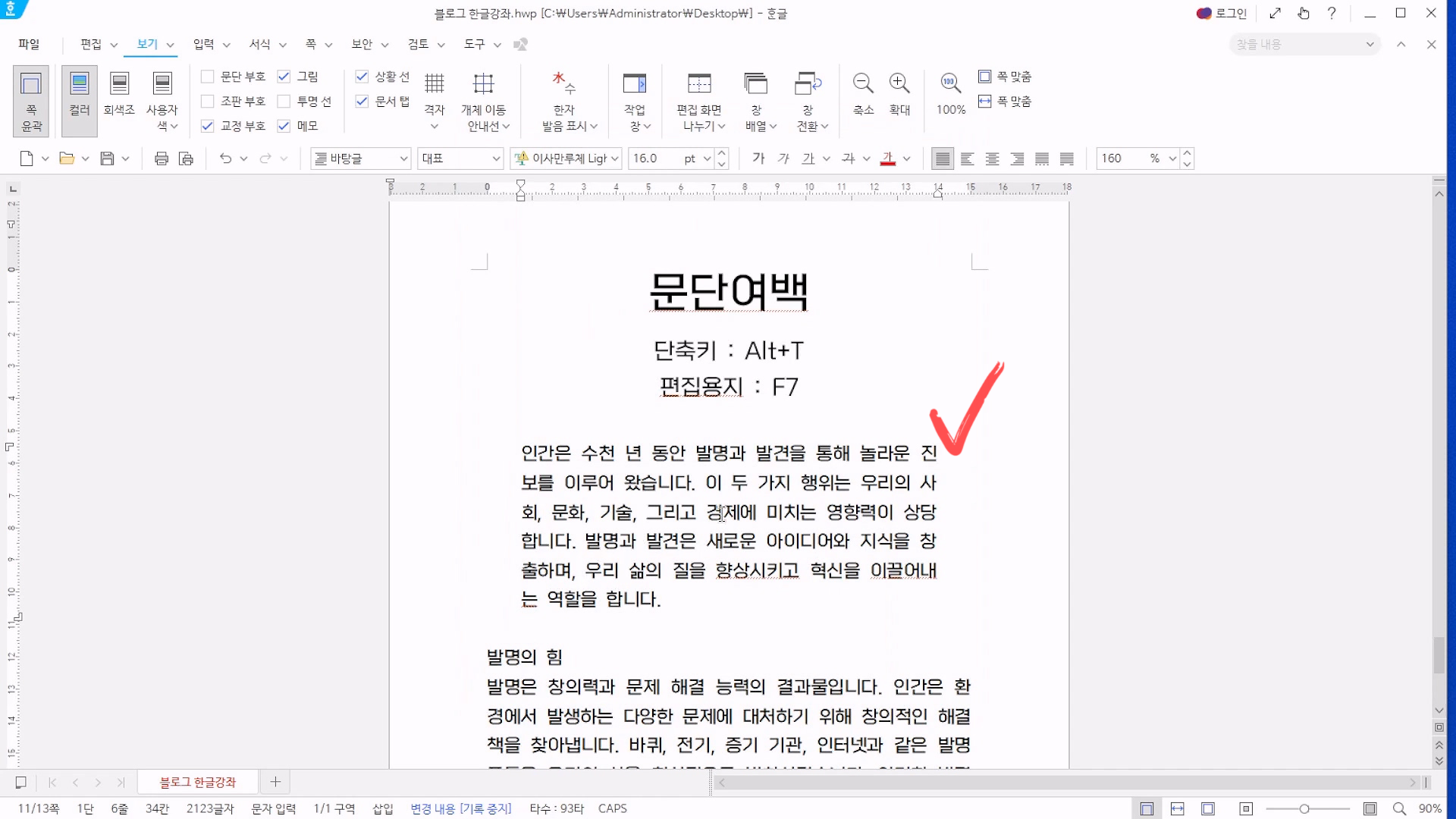Click the save document icon

point(107,158)
